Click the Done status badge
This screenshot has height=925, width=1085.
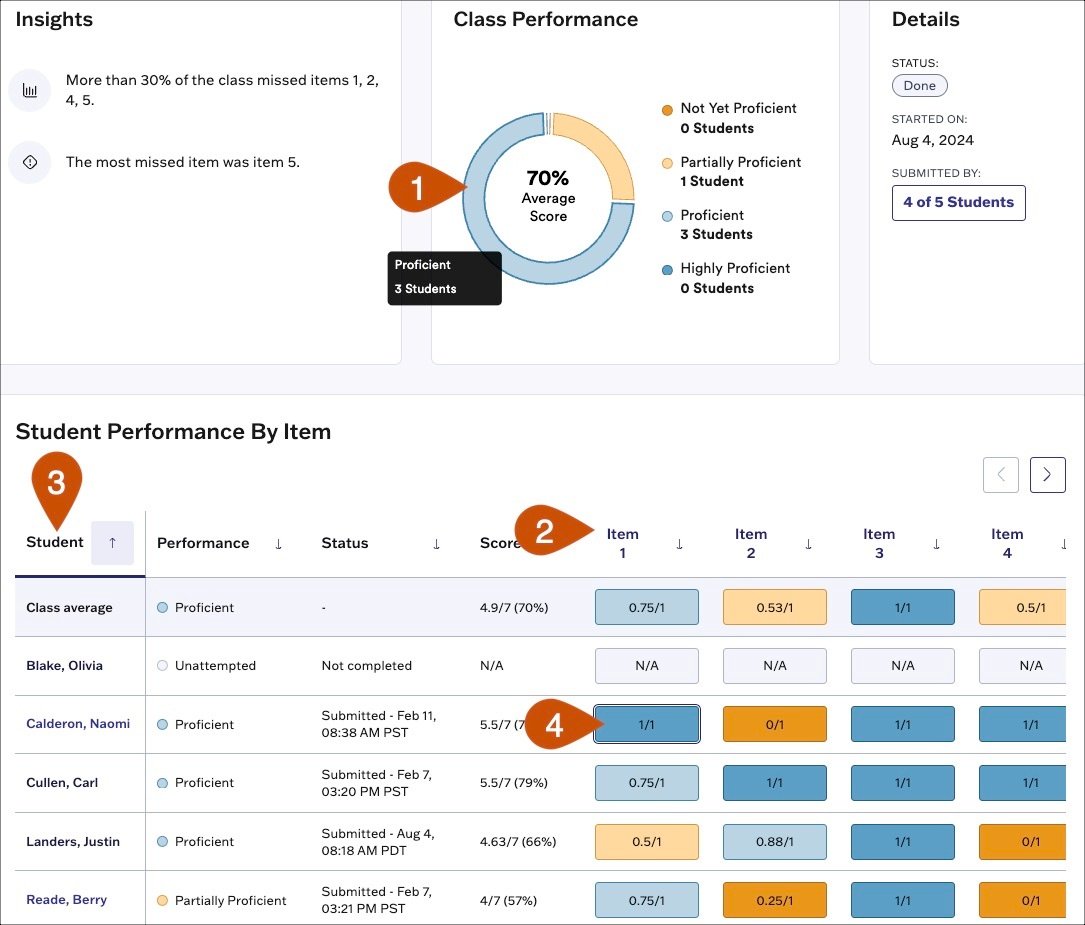tap(919, 86)
